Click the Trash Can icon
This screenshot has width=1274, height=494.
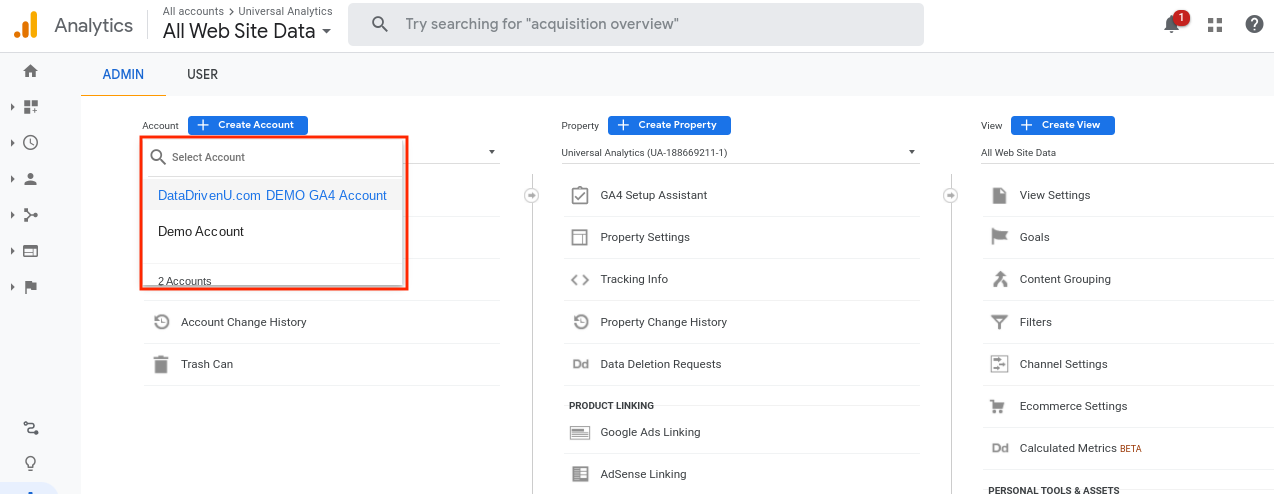pyautogui.click(x=161, y=364)
